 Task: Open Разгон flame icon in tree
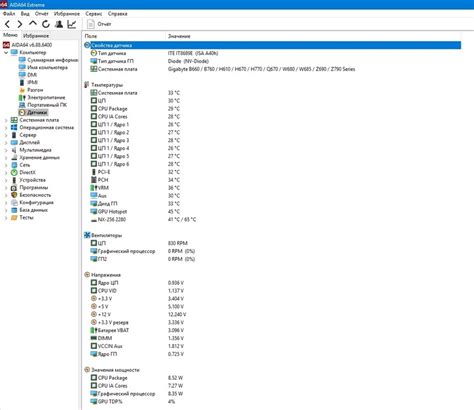pyautogui.click(x=22, y=90)
